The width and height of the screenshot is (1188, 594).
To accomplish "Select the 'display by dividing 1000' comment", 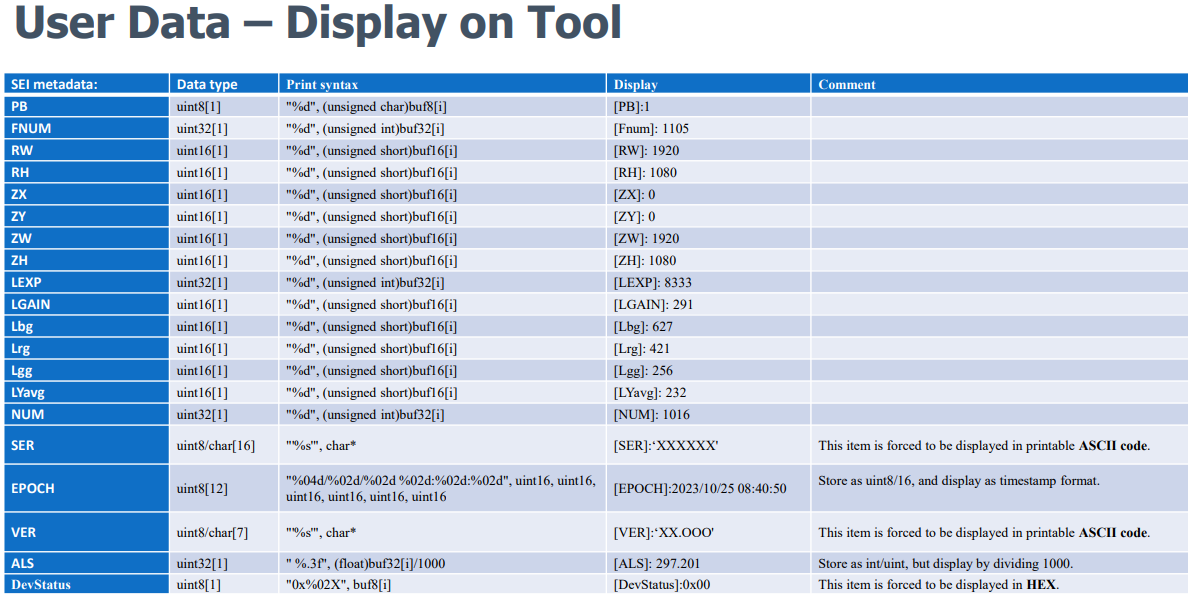I will pyautogui.click(x=946, y=563).
